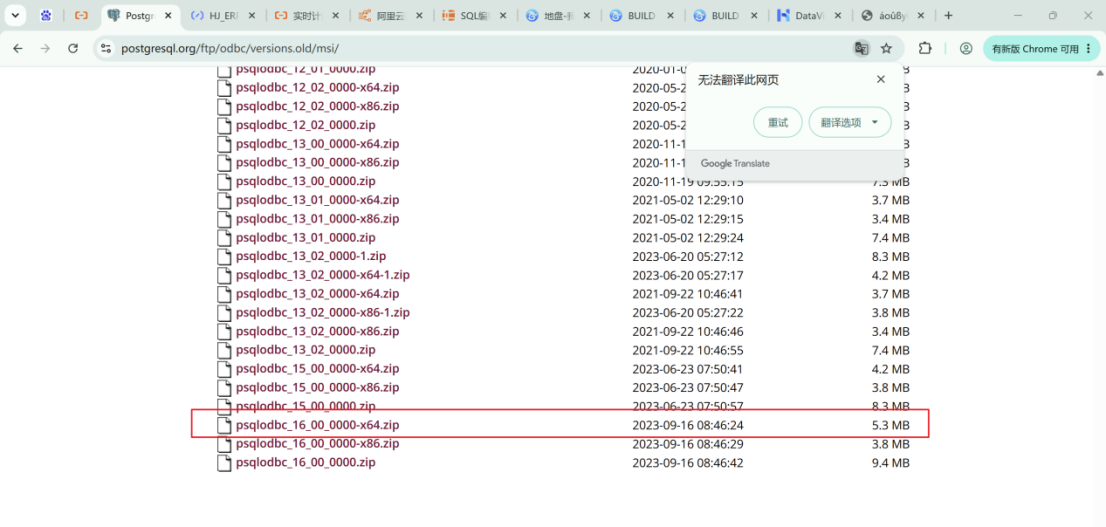Image resolution: width=1106 pixels, height=527 pixels.
Task: Close the HJ_ER tab
Action: (251, 16)
